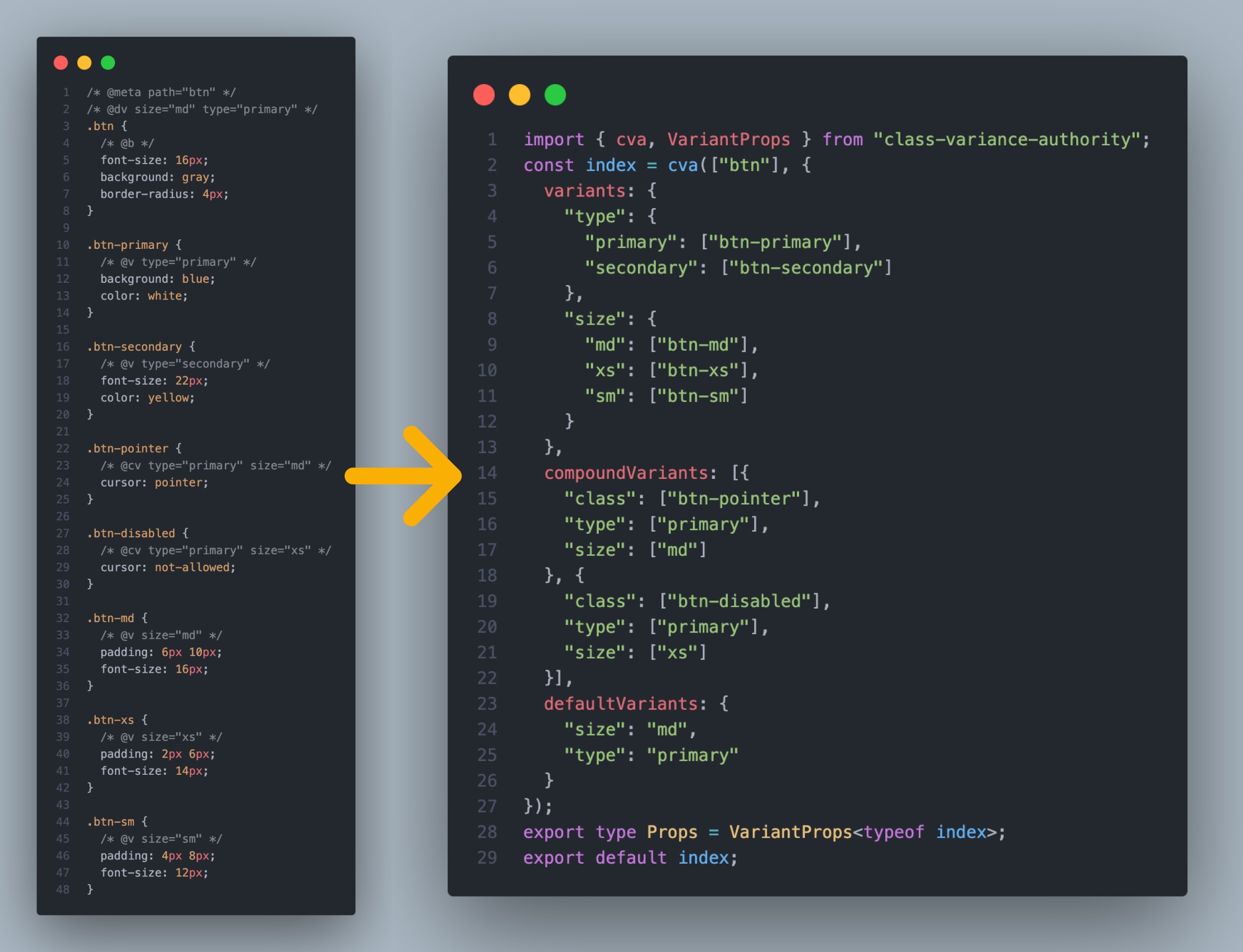The width and height of the screenshot is (1243, 952).
Task: Click the '/* @b */' comment
Action: (128, 143)
